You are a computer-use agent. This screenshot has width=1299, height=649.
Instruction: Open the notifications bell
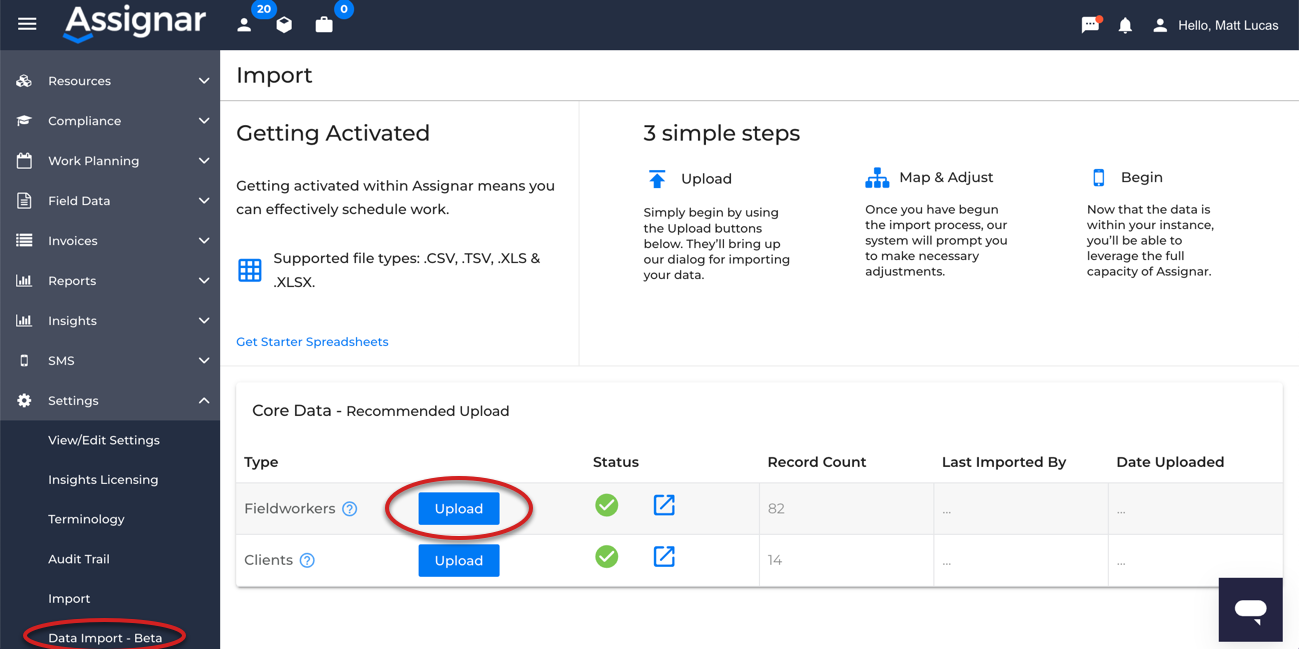pyautogui.click(x=1125, y=25)
